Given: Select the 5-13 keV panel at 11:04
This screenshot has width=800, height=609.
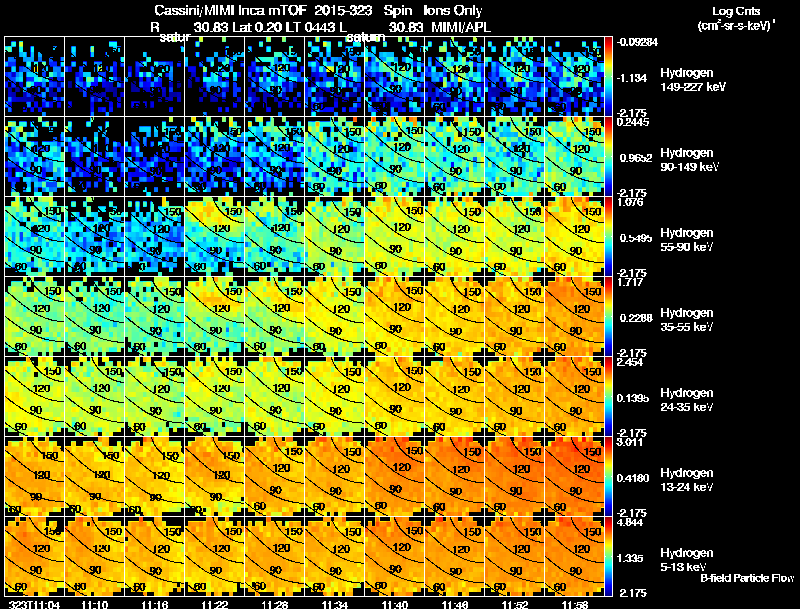Looking at the screenshot, I should (34, 557).
